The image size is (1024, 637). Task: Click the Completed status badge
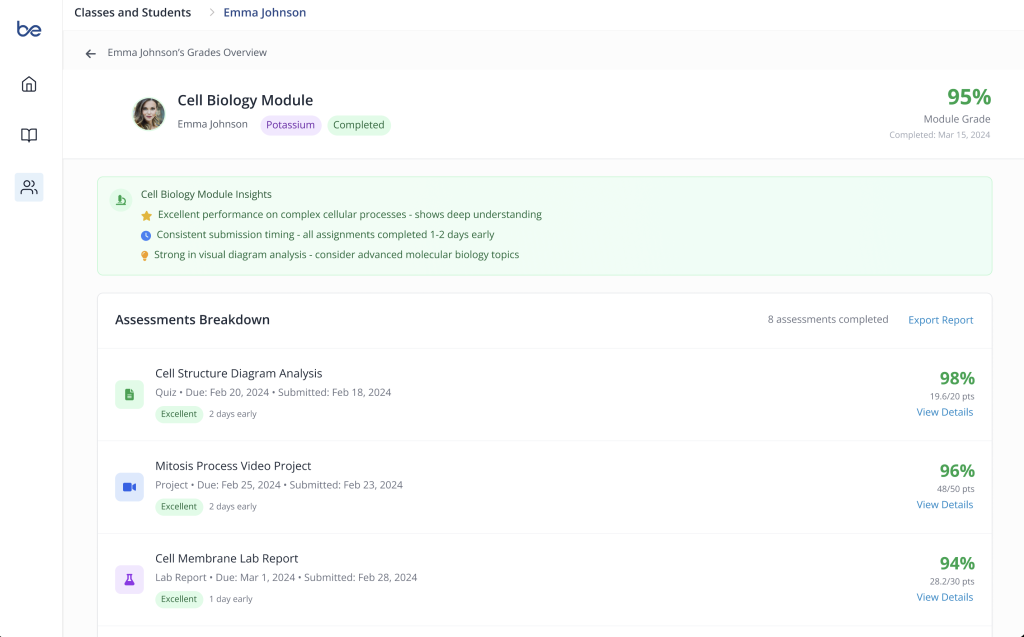(x=359, y=125)
